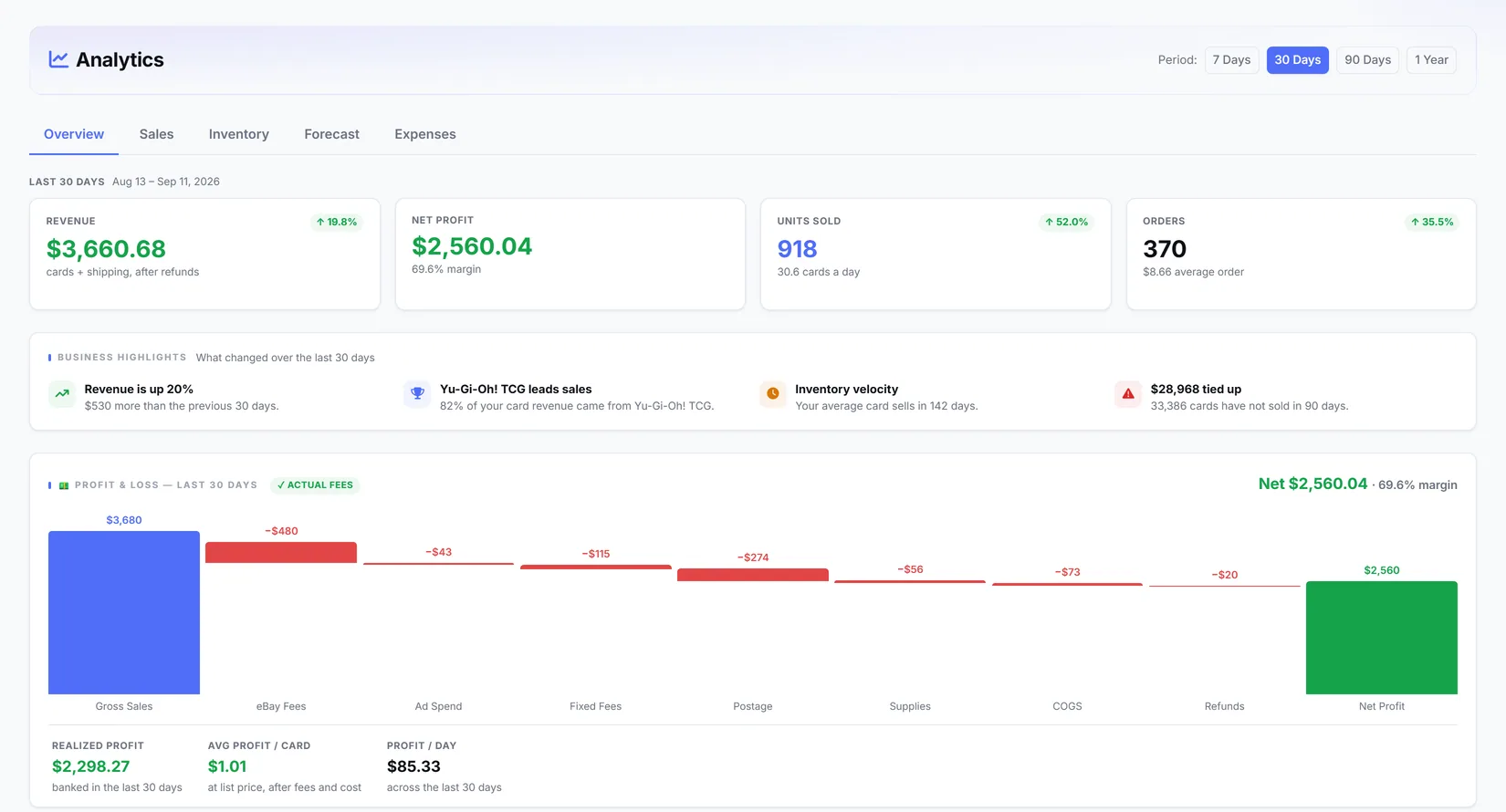Click the trophy icon for Yu-Gi-Oh! TCG leads sales
Screen dimensions: 1506x812
pyautogui.click(x=417, y=394)
